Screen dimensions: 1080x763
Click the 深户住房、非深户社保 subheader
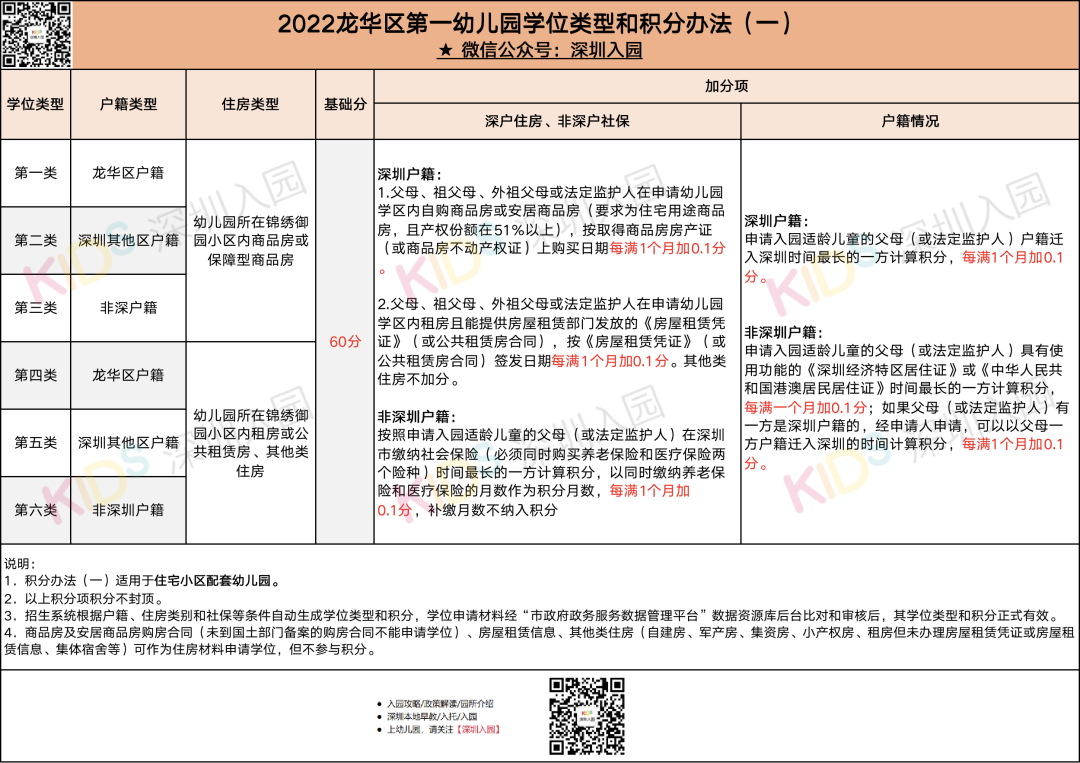557,121
